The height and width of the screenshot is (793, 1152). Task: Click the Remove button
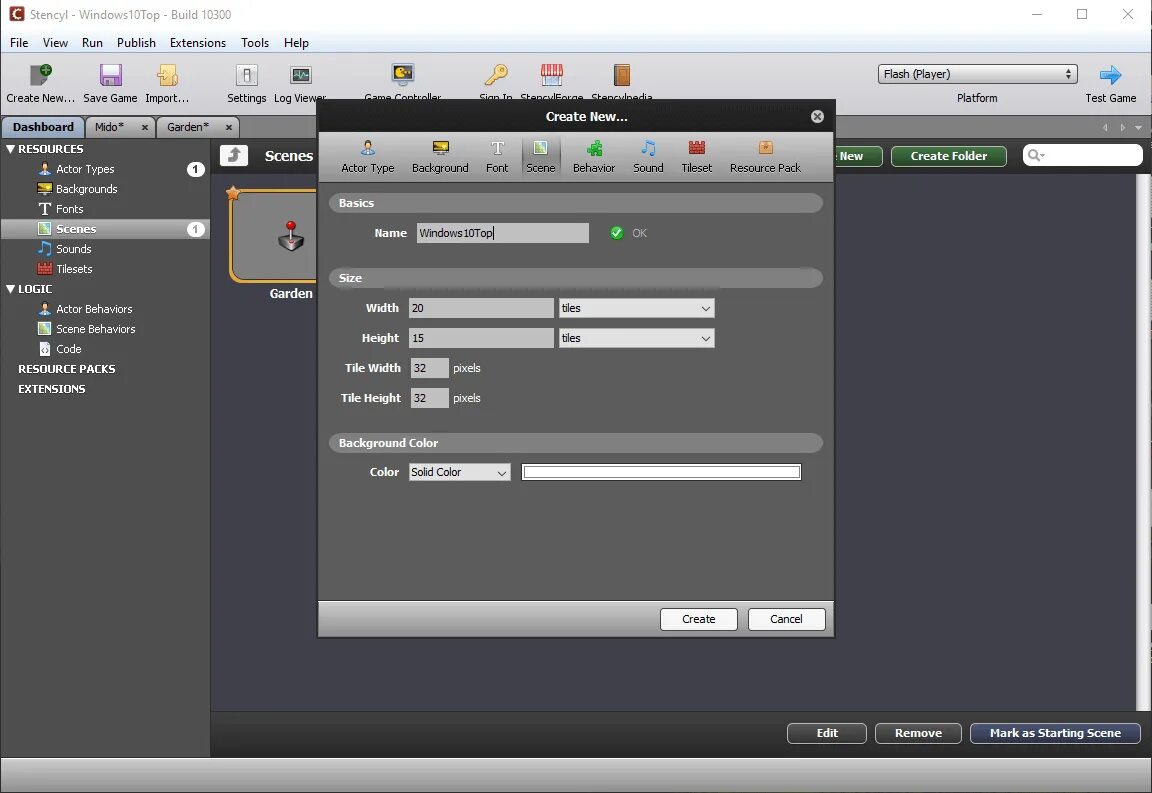918,733
